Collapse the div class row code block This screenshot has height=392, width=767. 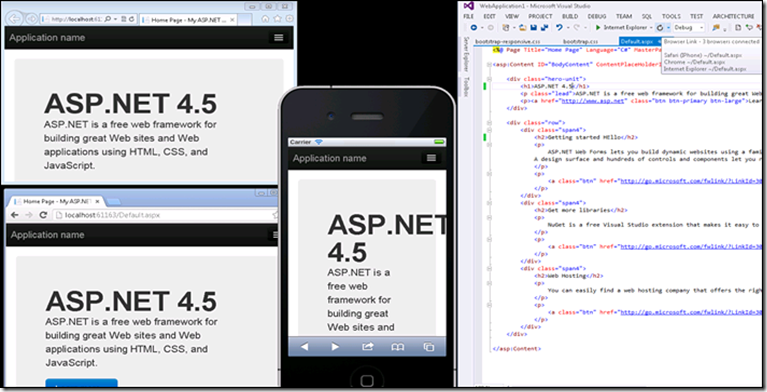(x=489, y=123)
